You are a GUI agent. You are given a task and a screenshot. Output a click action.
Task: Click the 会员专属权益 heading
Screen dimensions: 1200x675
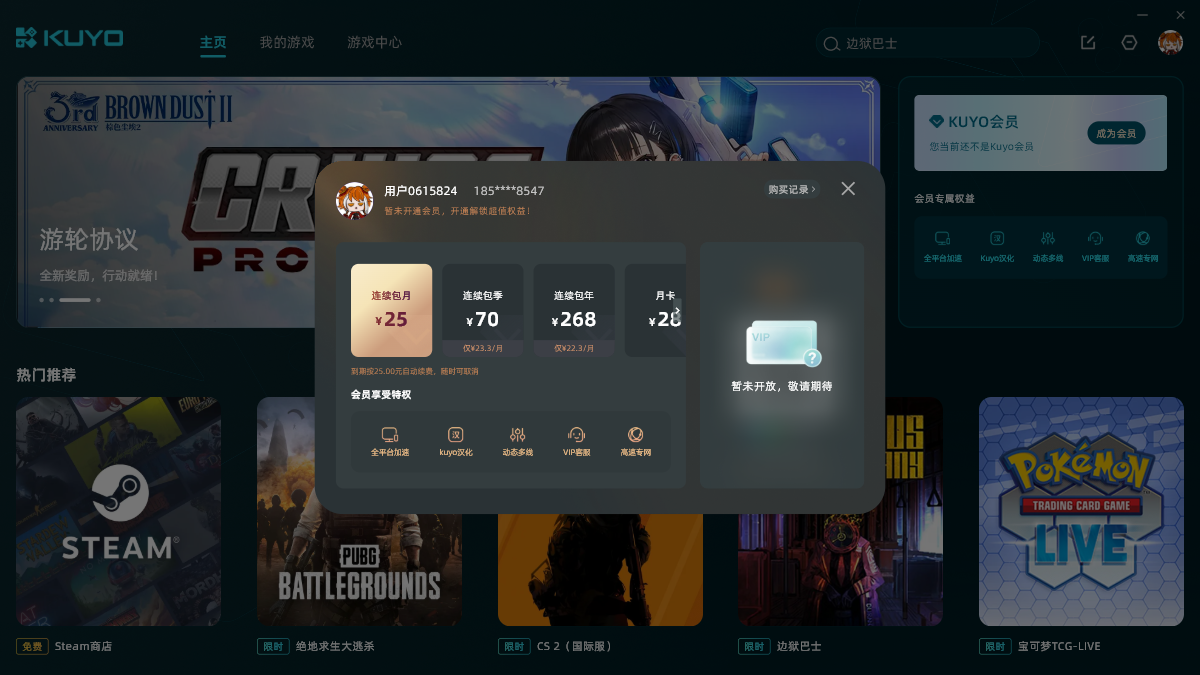(944, 199)
